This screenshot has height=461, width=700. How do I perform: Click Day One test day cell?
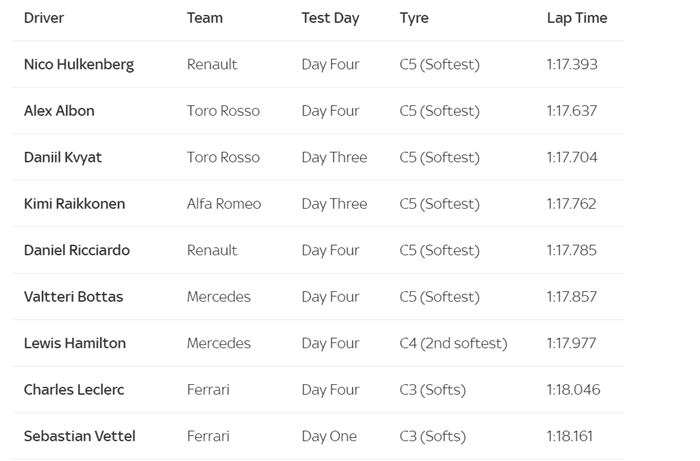coord(329,436)
